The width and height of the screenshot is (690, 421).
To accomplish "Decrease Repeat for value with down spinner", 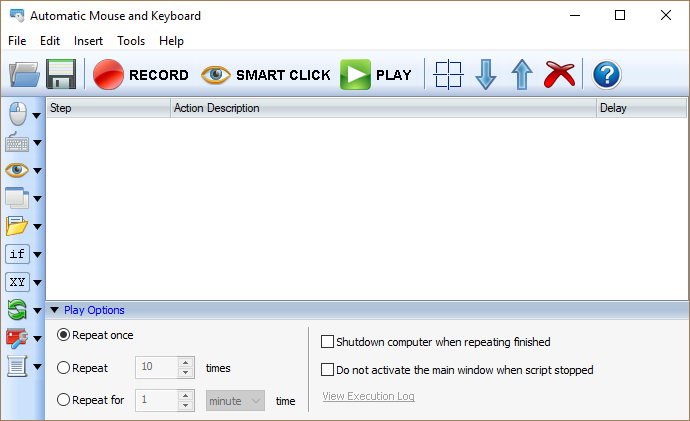I will 186,405.
